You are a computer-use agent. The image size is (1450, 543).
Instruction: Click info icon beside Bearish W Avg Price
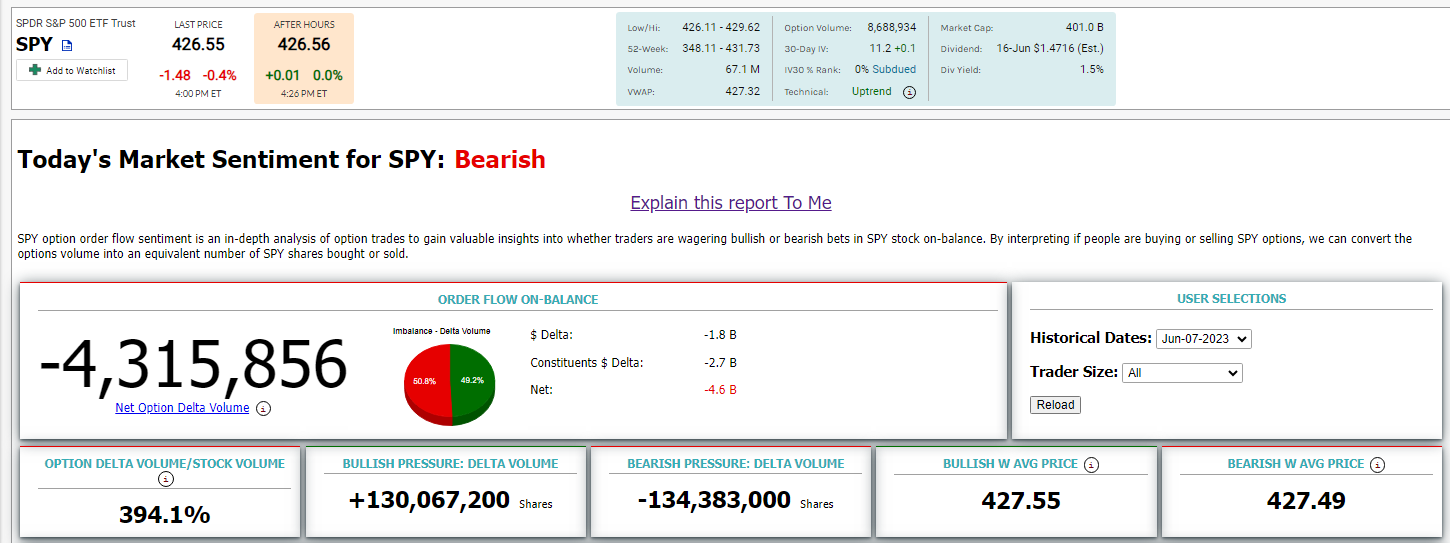[x=1378, y=464]
